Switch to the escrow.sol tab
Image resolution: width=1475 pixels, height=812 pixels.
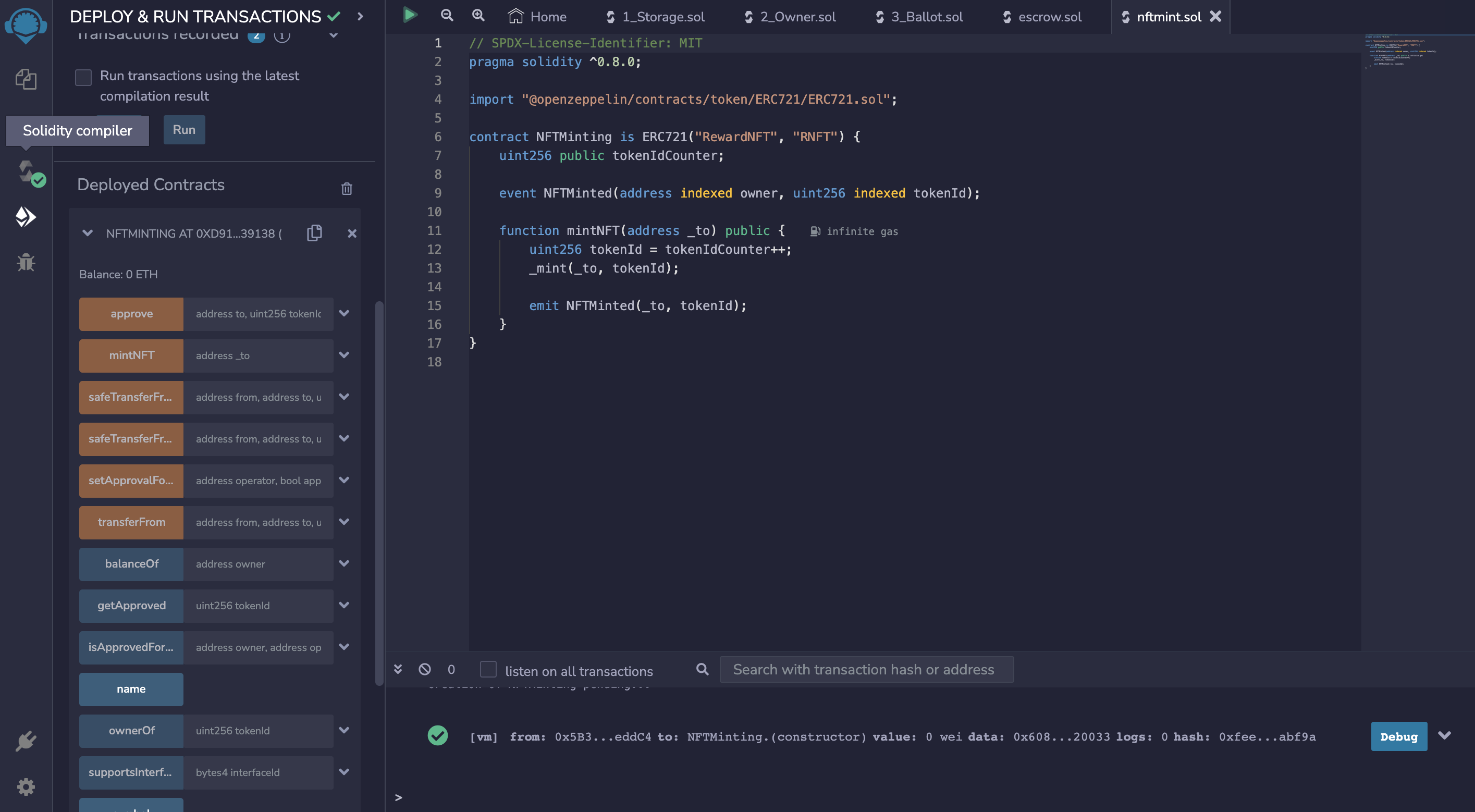click(1049, 17)
